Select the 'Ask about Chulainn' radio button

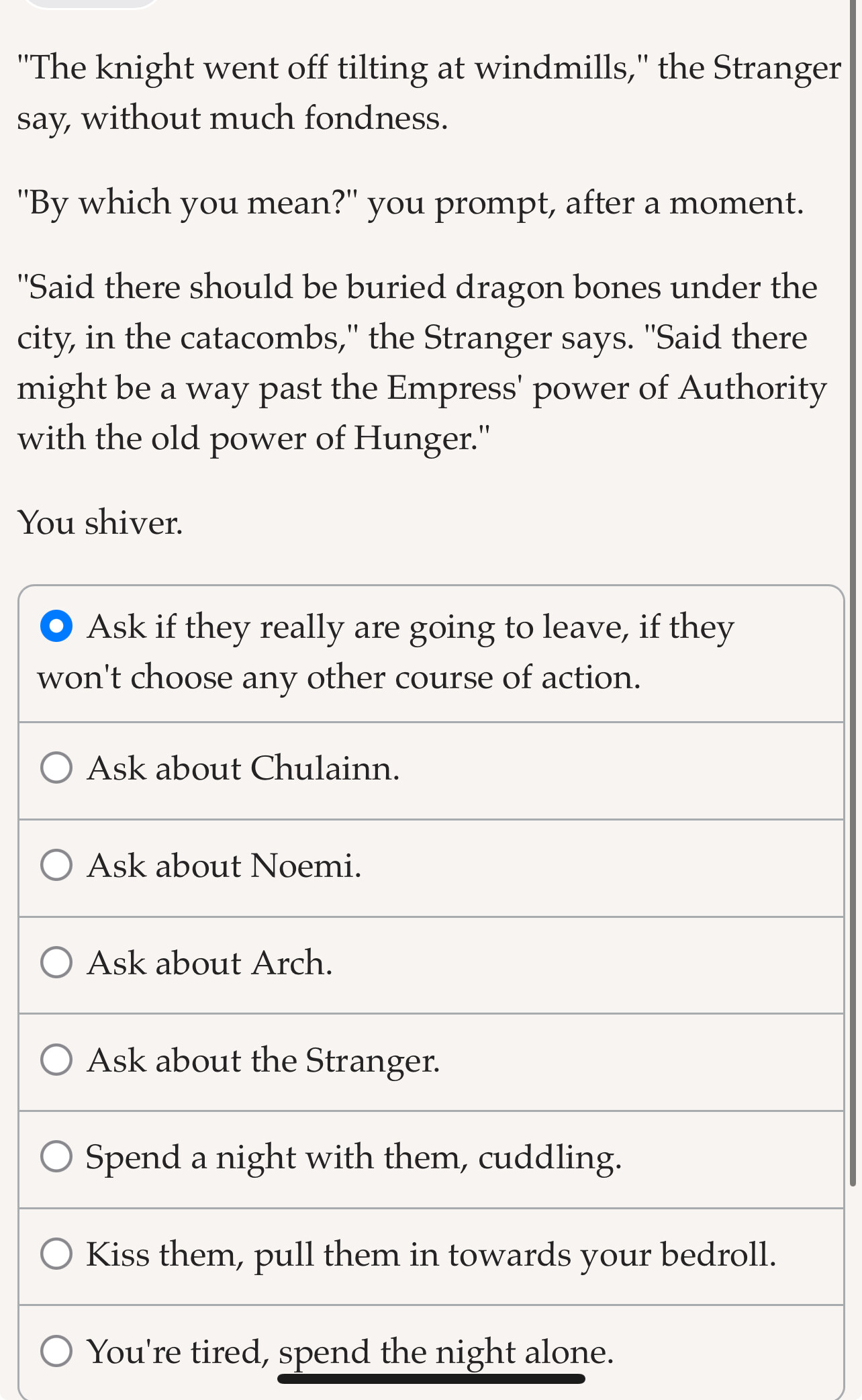(56, 767)
